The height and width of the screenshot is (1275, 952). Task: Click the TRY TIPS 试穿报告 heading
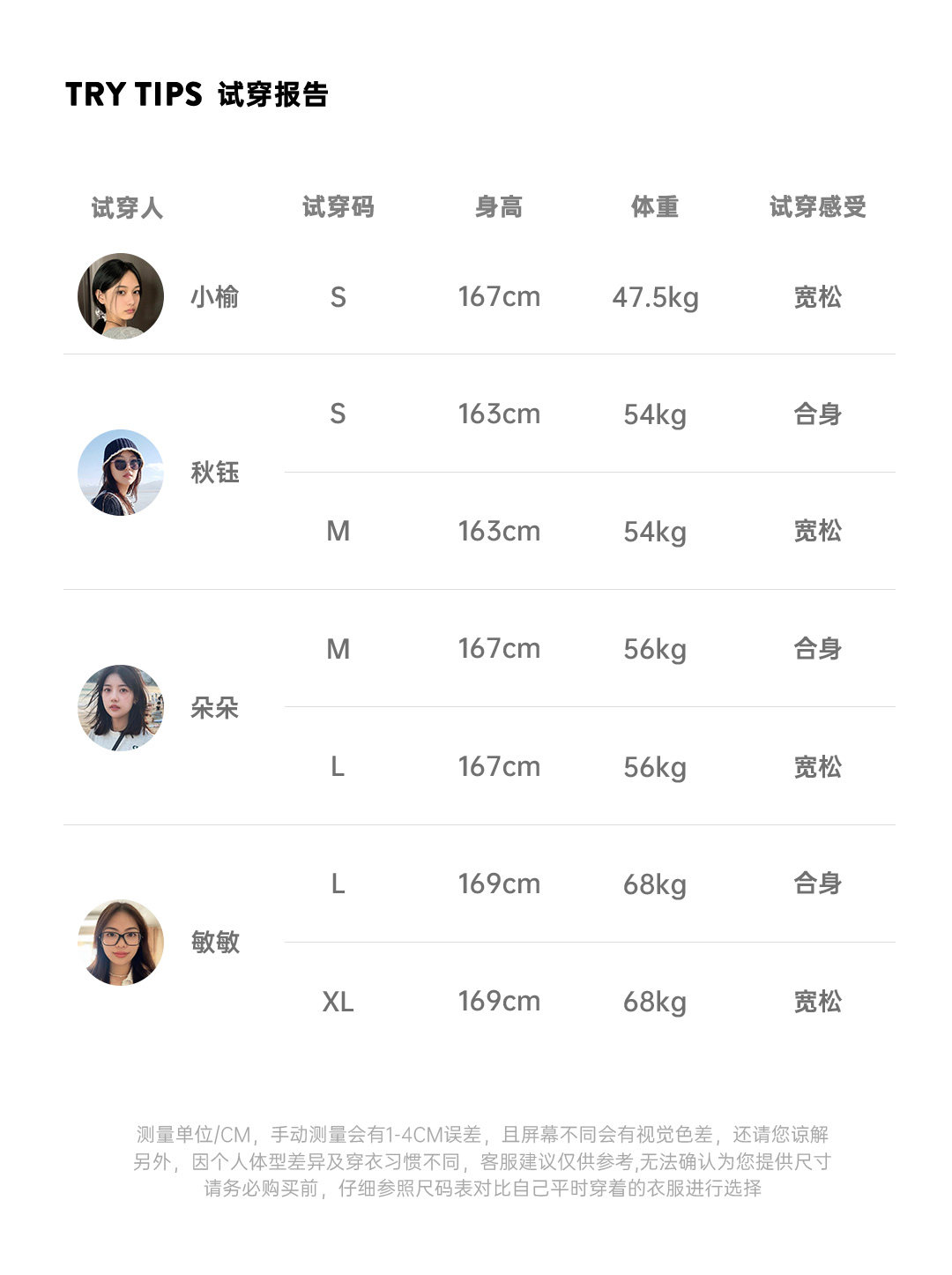tap(197, 94)
